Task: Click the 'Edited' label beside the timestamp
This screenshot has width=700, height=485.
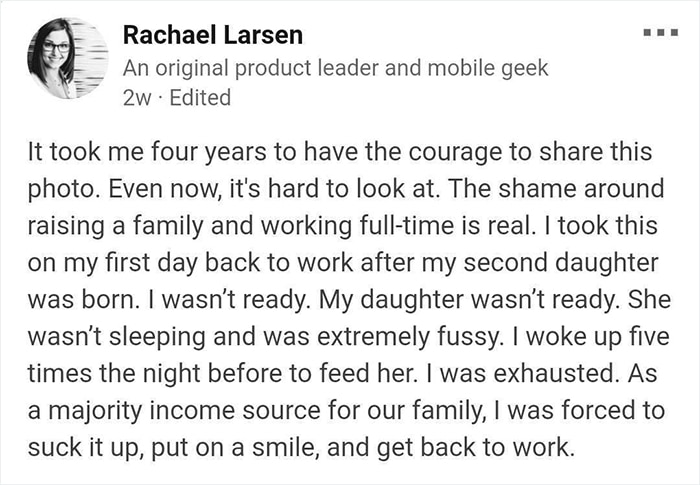Action: (200, 98)
